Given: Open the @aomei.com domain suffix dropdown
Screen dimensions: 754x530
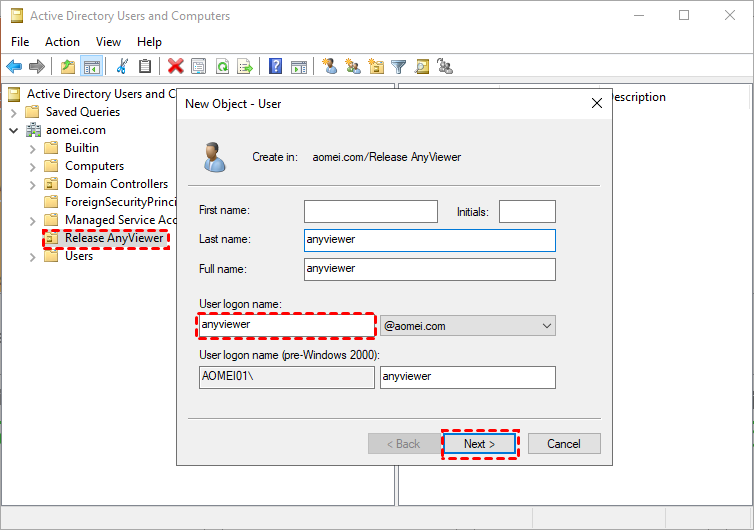Looking at the screenshot, I should click(546, 326).
